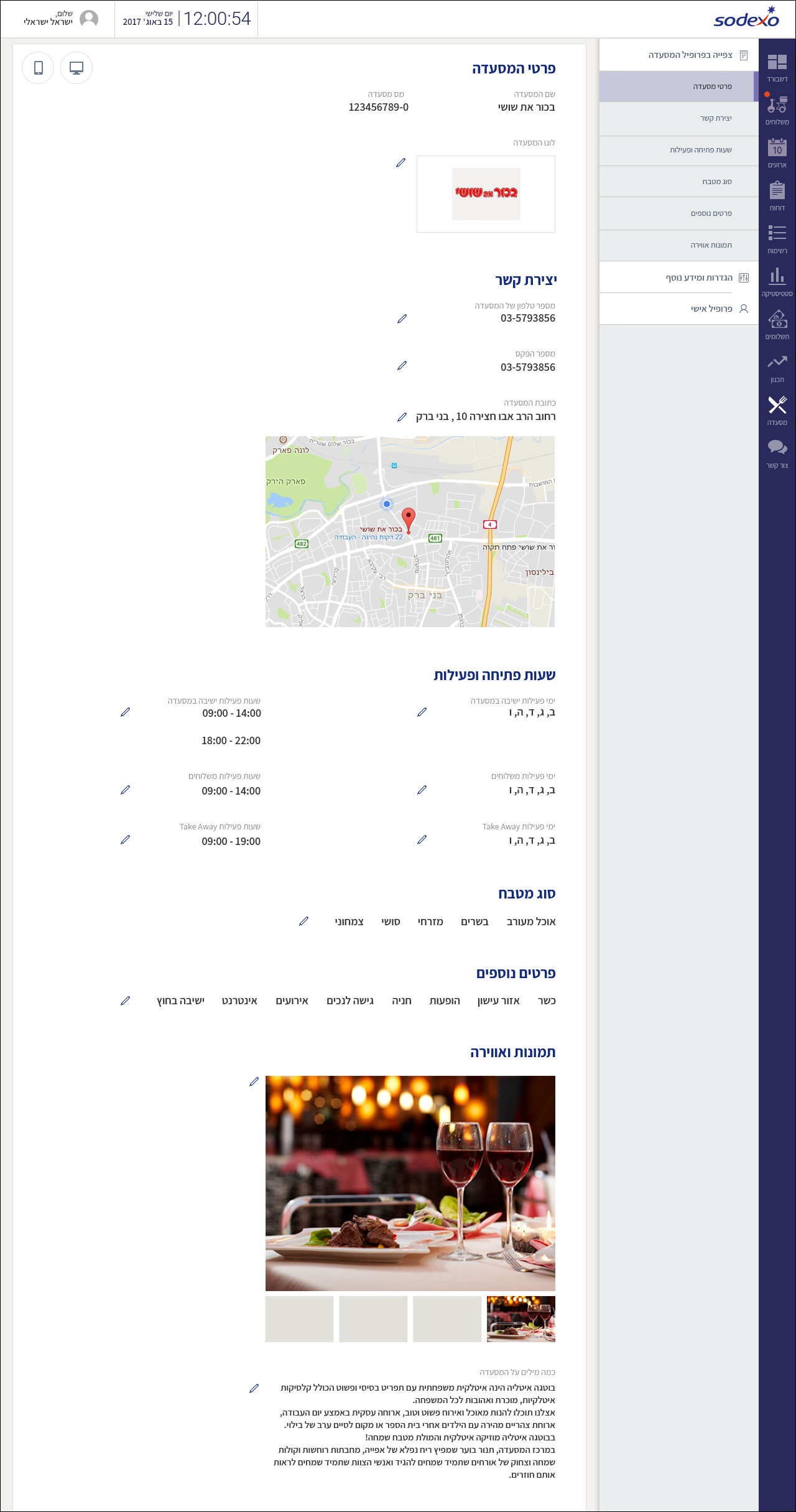This screenshot has width=796, height=1512.
Task: Edit the restaurant address pencil icon
Action: tap(402, 418)
